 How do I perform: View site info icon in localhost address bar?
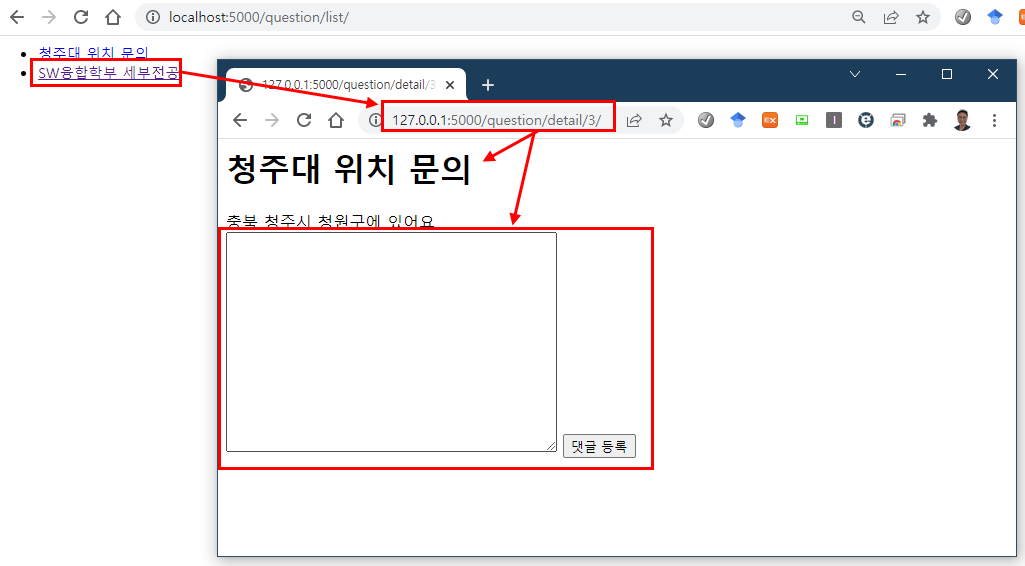pyautogui.click(x=152, y=17)
